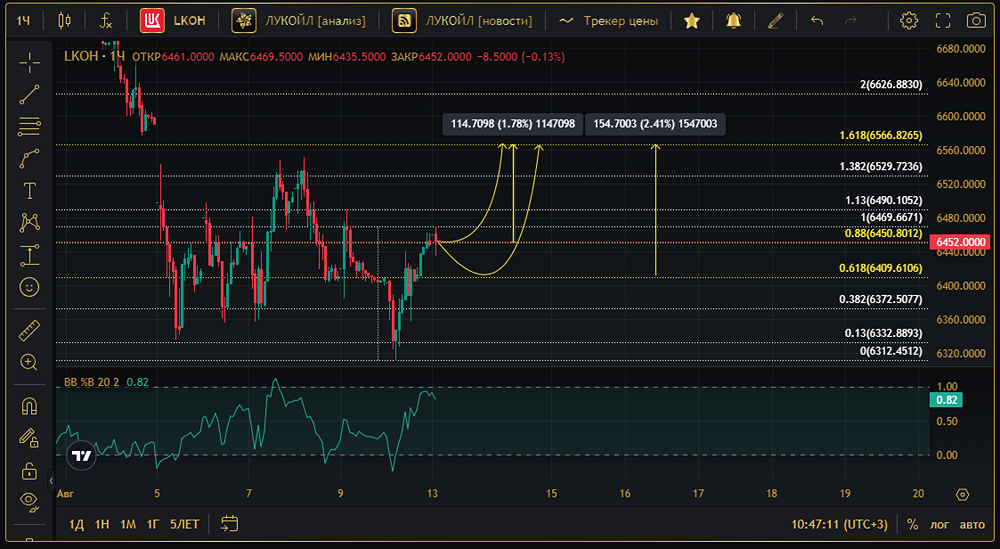Image resolution: width=1000 pixels, height=549 pixels.
Task: Select the text annotation tool
Action: [29, 191]
